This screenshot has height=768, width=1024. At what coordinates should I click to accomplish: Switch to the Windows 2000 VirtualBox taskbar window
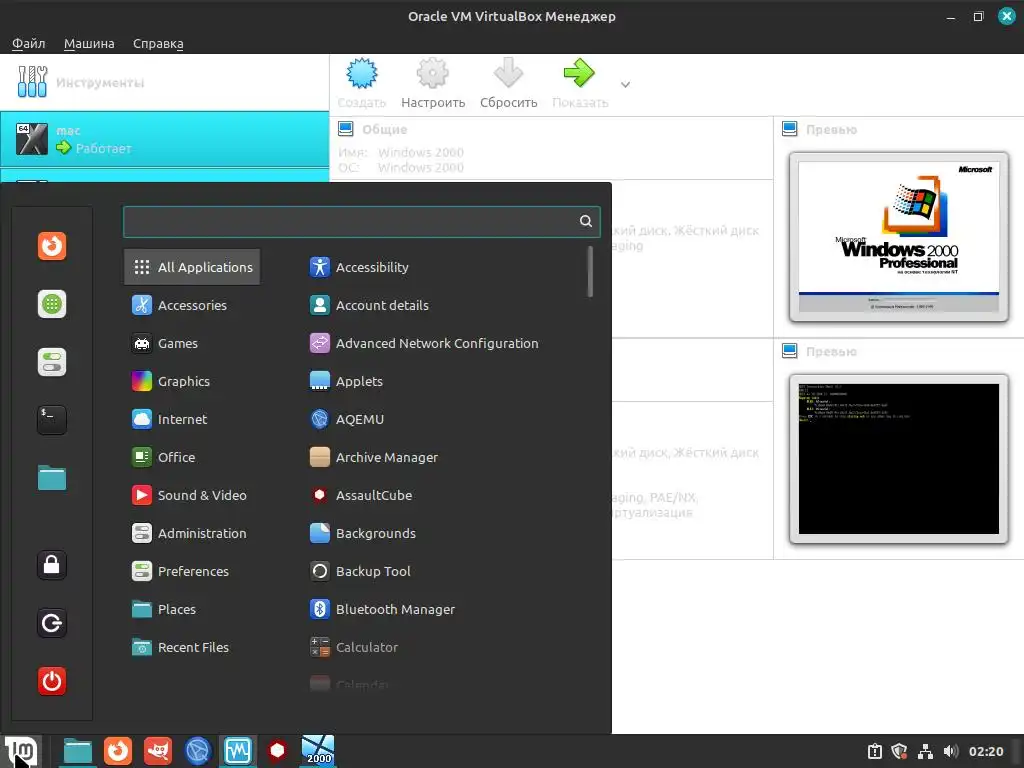(318, 750)
